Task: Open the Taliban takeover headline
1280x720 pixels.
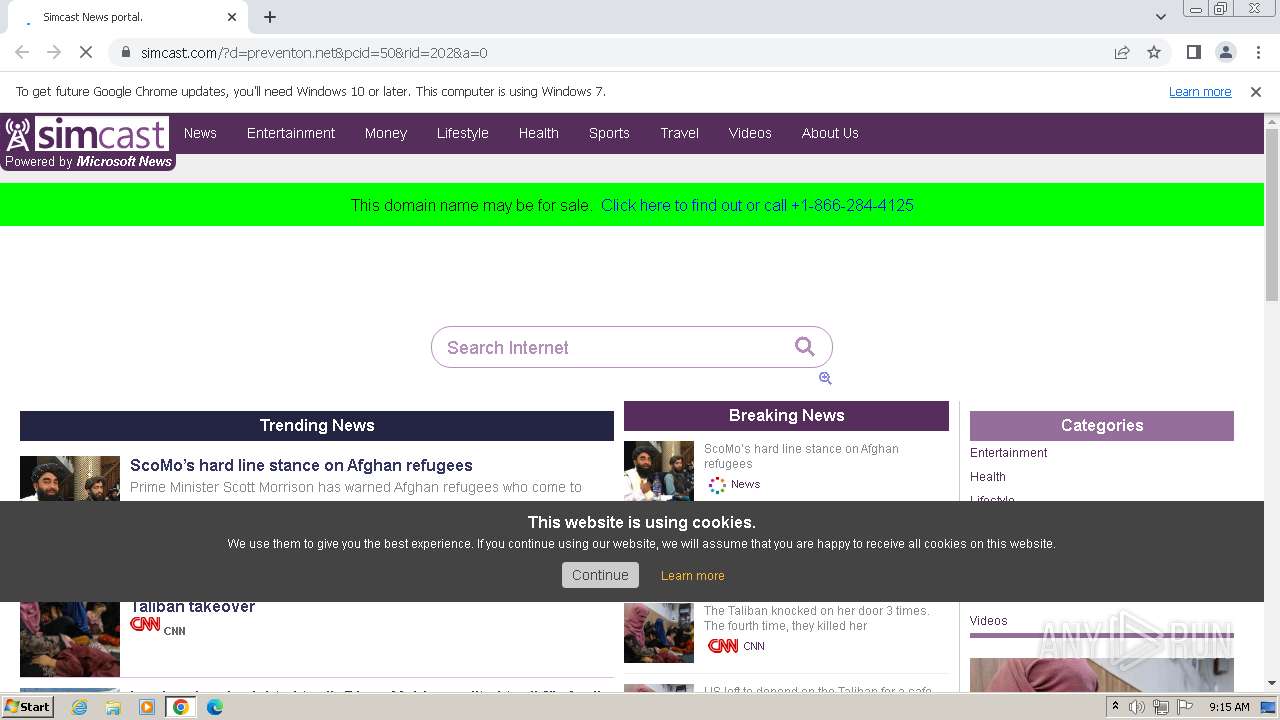Action: [x=192, y=606]
